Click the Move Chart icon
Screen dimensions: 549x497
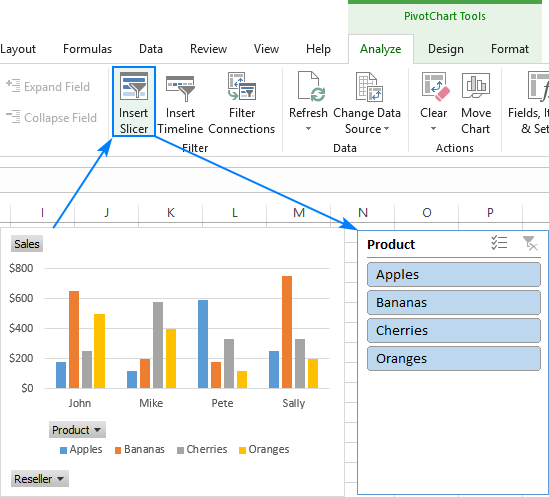[476, 86]
